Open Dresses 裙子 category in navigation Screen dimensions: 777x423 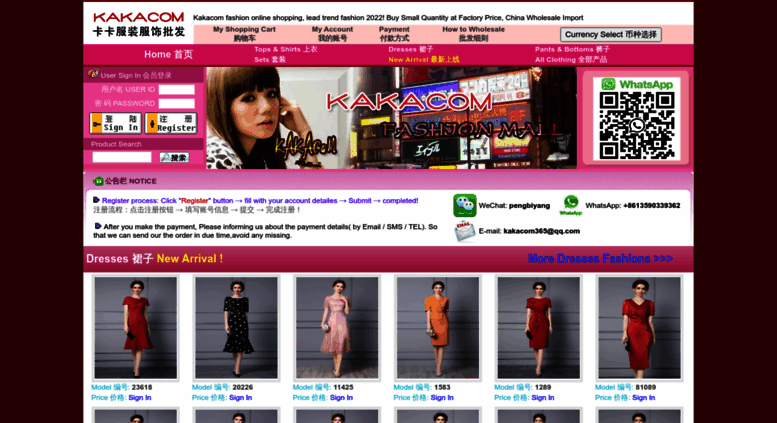[411, 49]
